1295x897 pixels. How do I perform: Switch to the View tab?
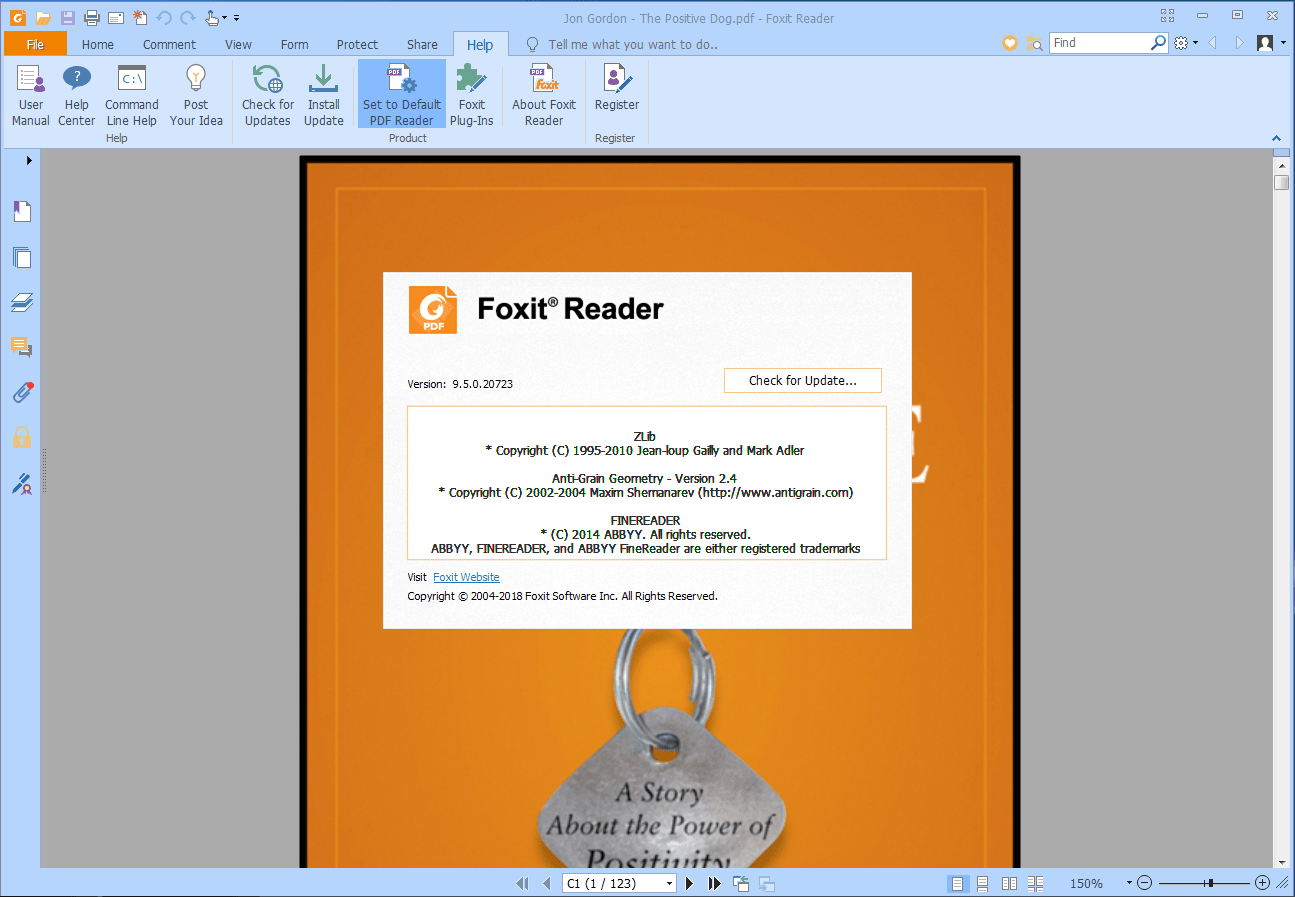coord(238,44)
